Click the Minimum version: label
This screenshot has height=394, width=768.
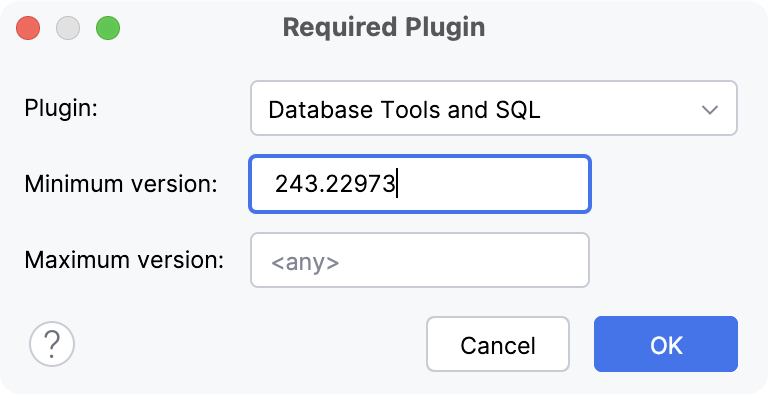tap(121, 184)
